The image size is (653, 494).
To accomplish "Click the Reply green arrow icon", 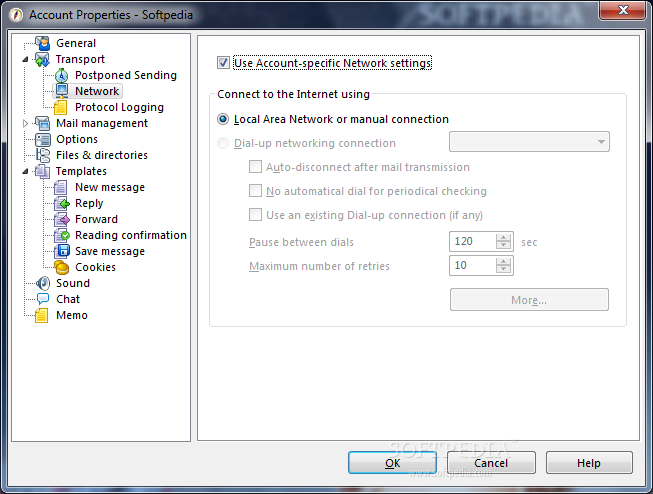I will [62, 203].
